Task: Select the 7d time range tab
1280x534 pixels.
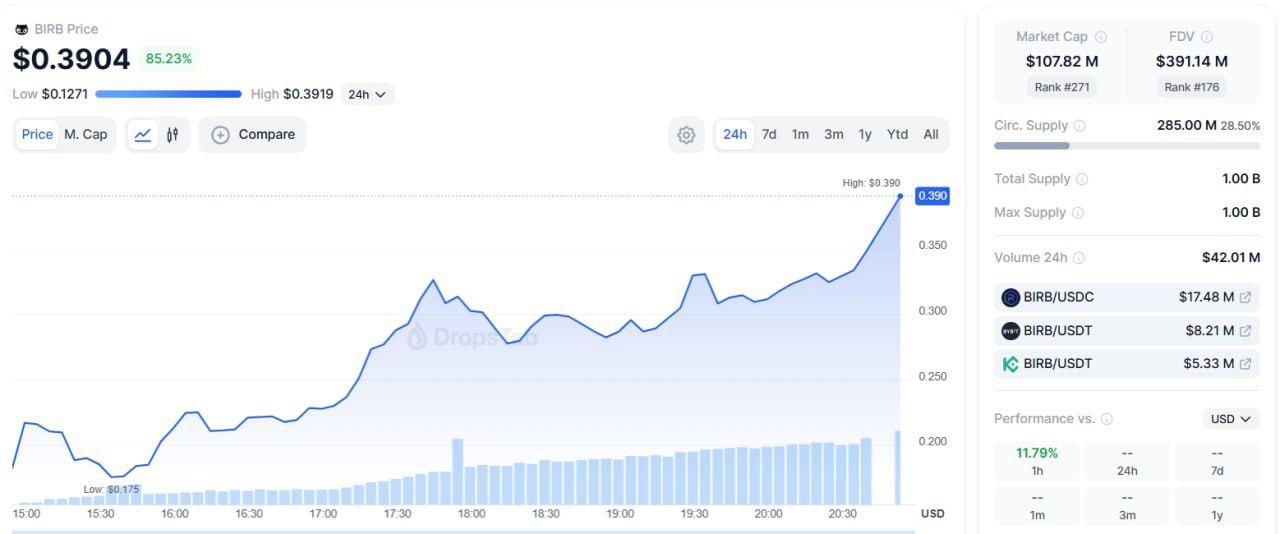Action: pos(769,135)
